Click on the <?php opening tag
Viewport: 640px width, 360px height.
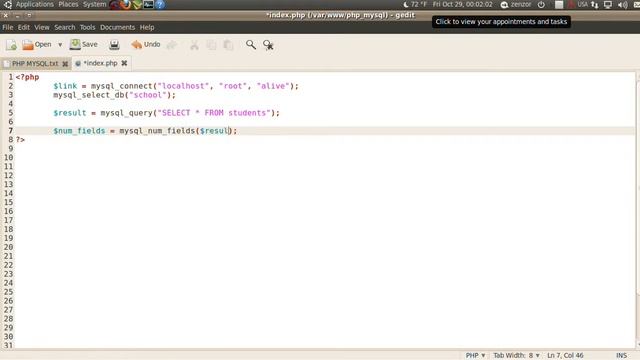coord(27,77)
